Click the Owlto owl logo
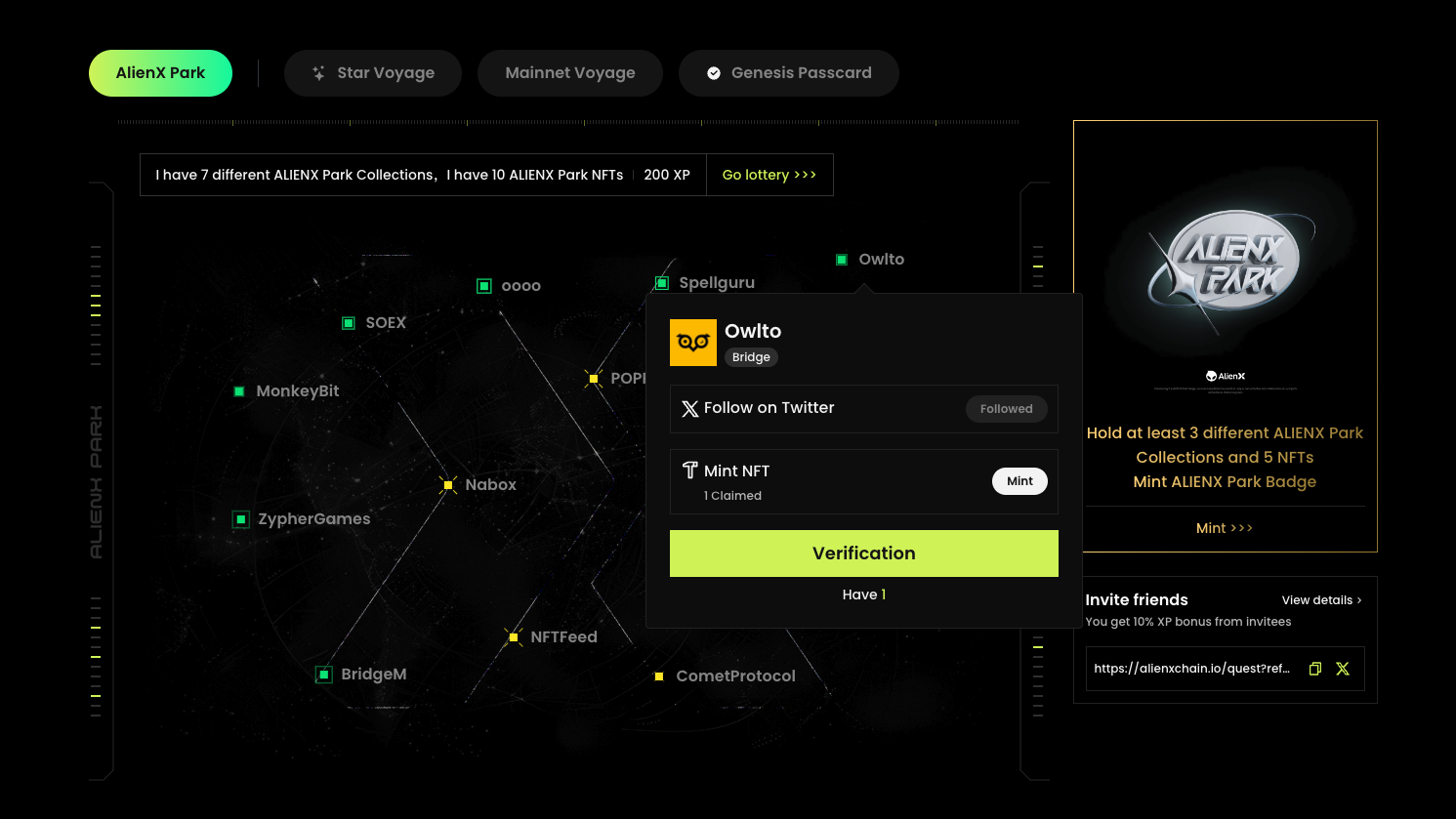 (x=692, y=343)
